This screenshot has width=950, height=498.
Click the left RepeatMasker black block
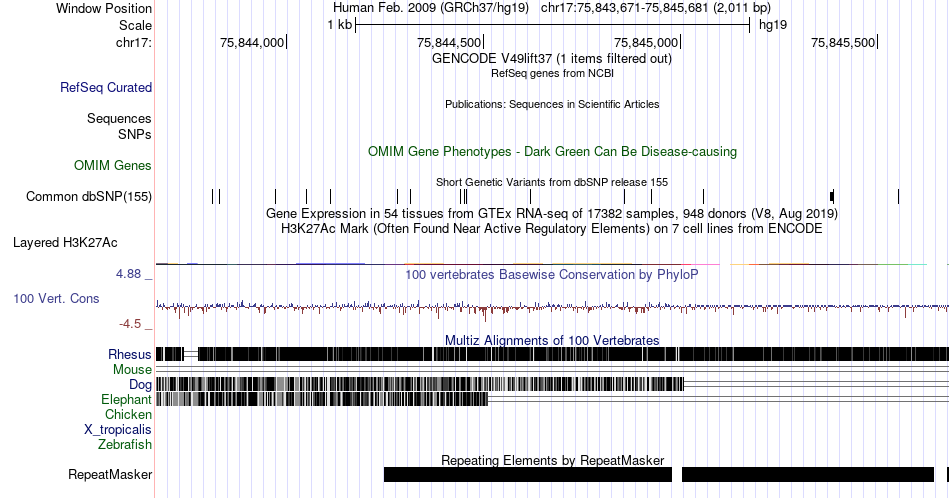pos(528,474)
